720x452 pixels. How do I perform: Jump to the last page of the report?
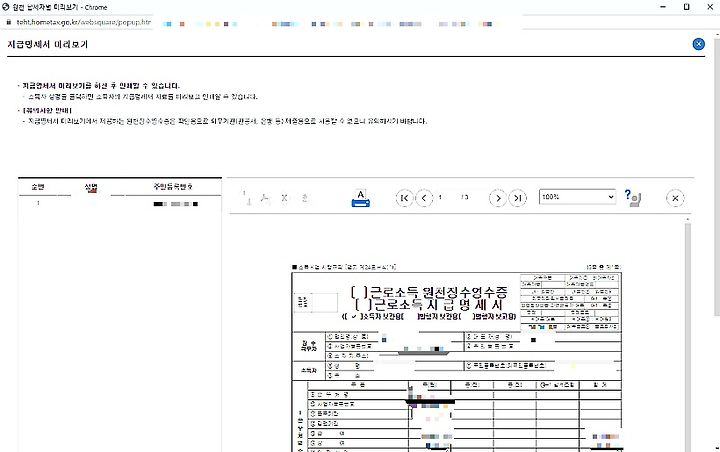(x=518, y=198)
